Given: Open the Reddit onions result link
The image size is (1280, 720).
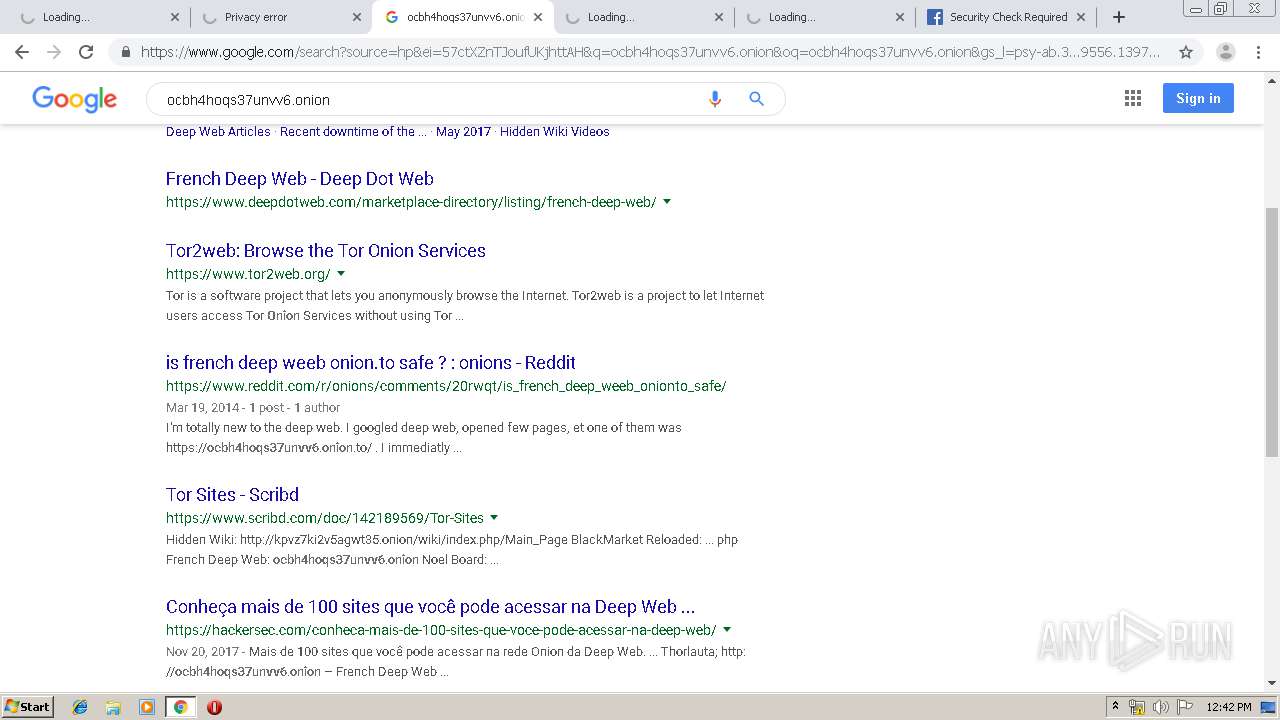Looking at the screenshot, I should [x=371, y=363].
